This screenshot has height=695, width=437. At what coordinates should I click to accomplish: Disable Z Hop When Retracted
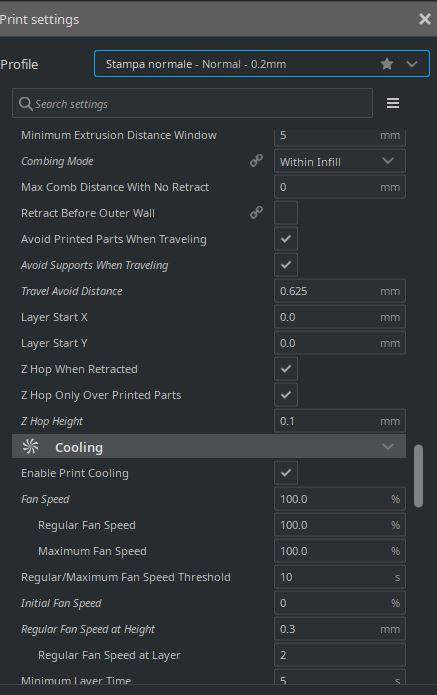286,369
